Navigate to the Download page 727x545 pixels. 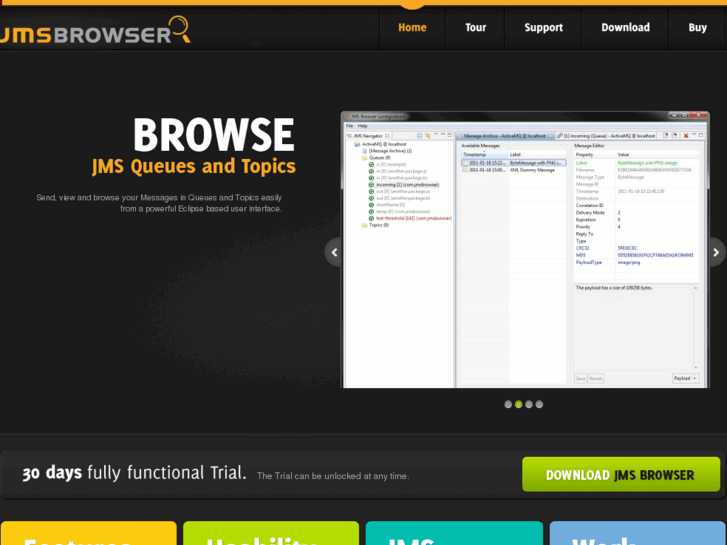point(625,28)
